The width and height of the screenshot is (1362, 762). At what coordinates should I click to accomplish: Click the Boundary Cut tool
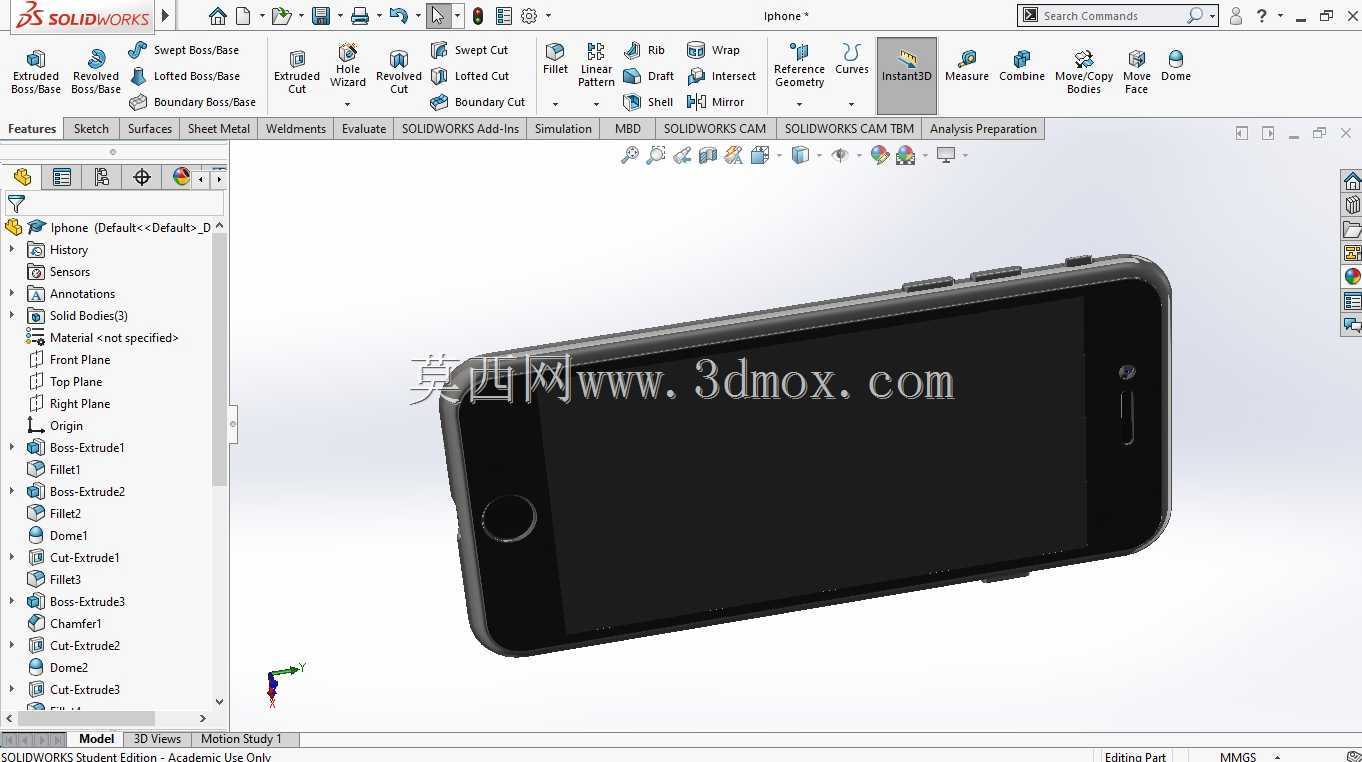(477, 102)
